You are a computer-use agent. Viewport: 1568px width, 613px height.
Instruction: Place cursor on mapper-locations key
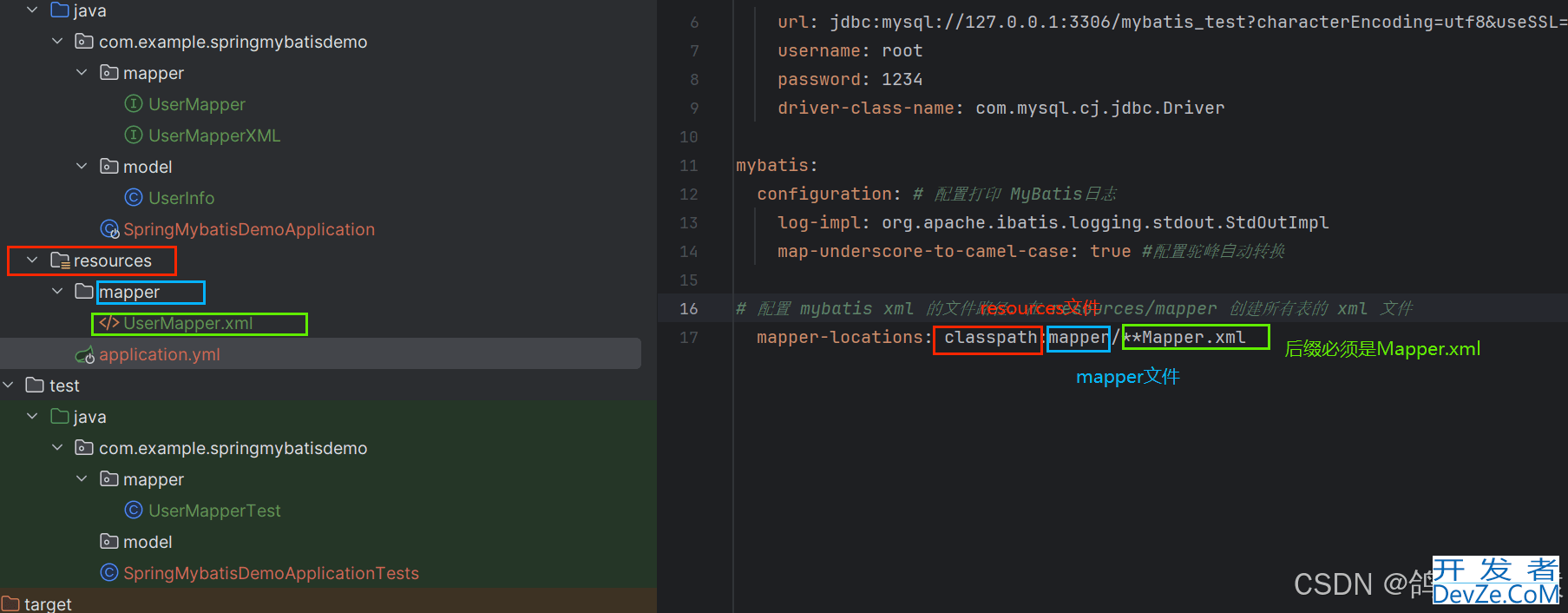(837, 337)
